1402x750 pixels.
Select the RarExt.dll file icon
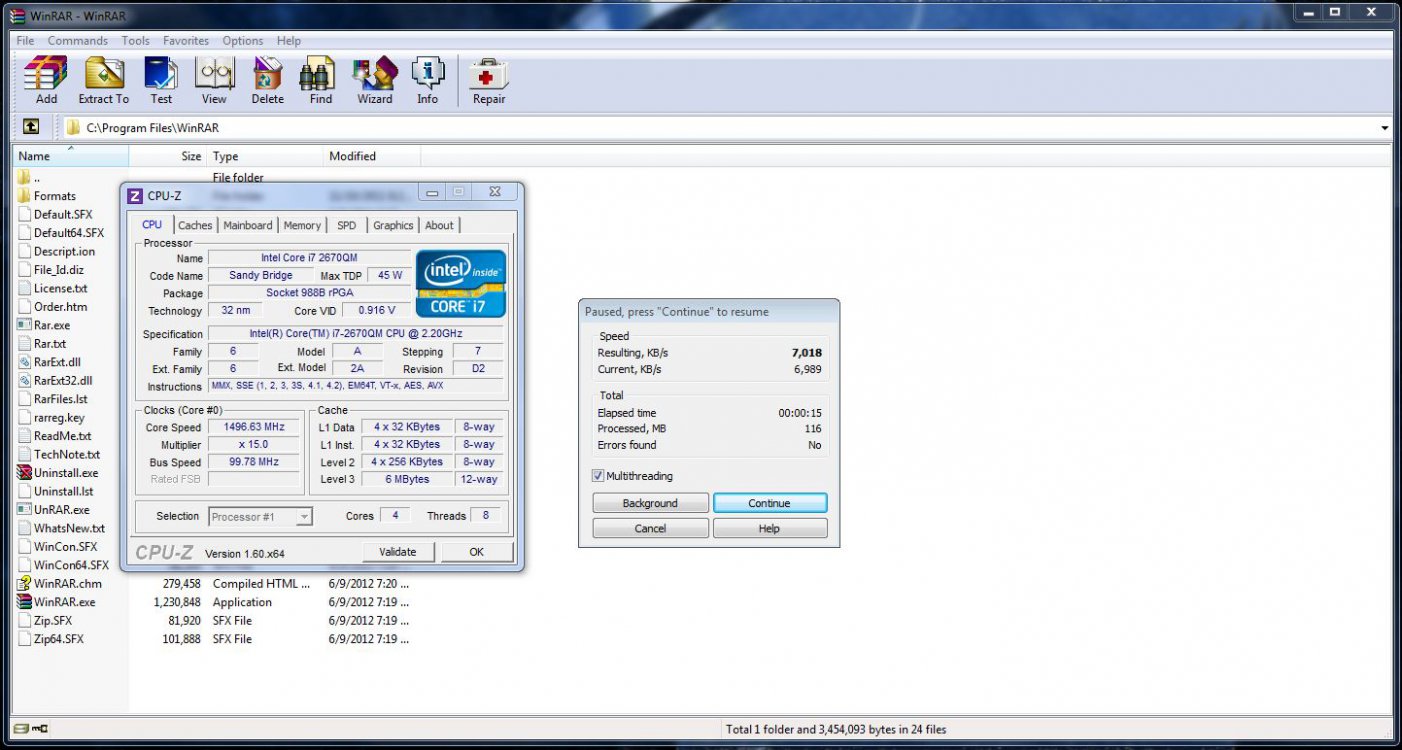24,362
